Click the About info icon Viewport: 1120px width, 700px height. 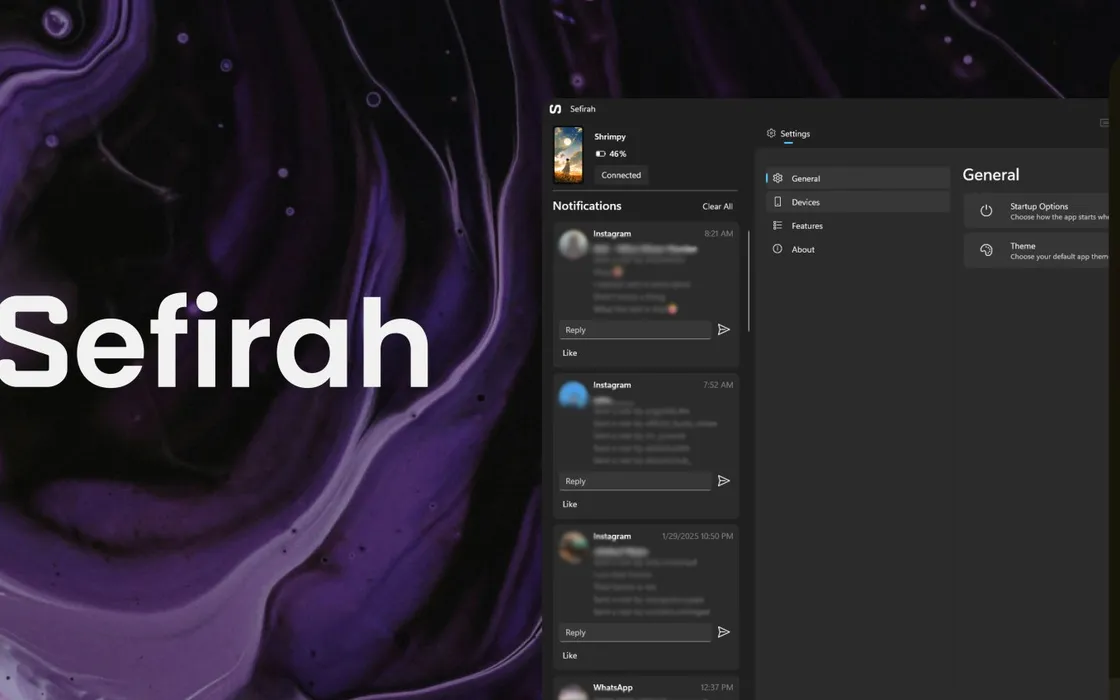777,249
